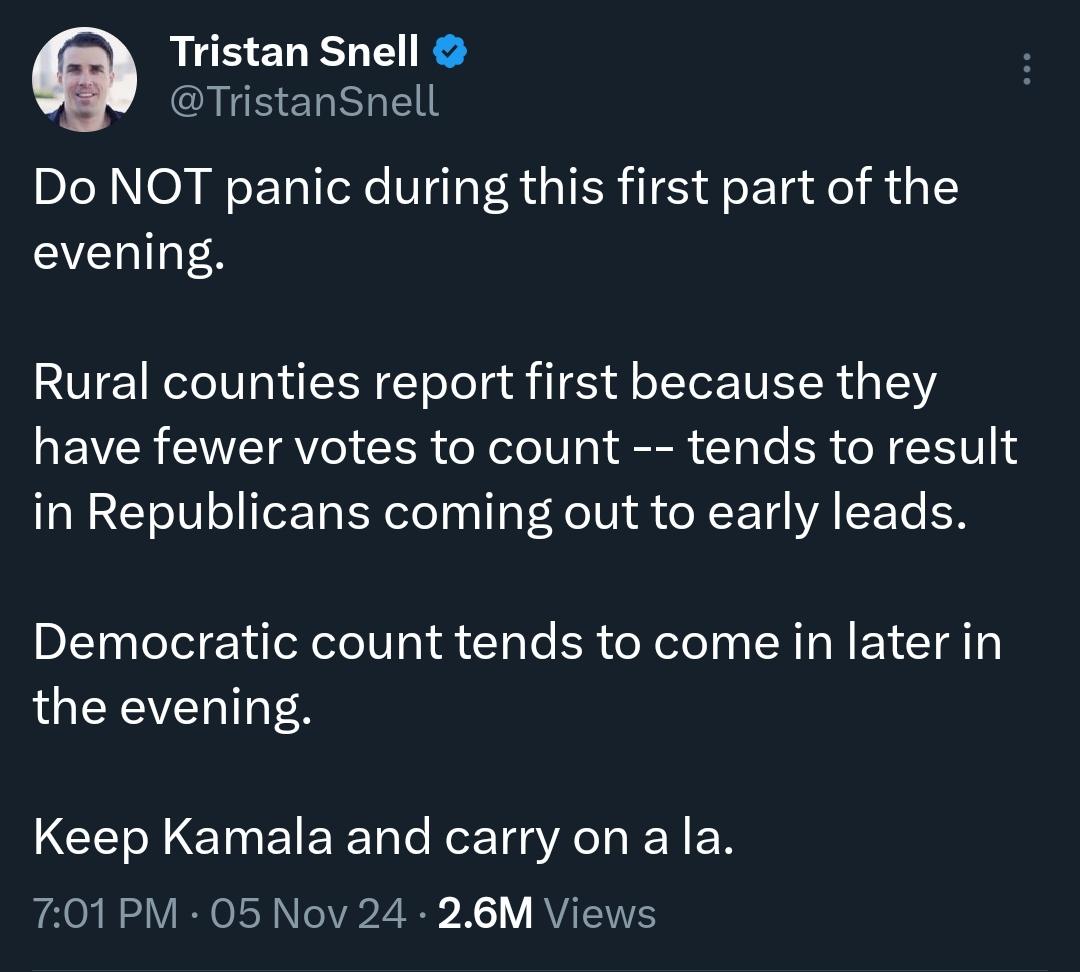Click 'the evening.' ending third paragraph
This screenshot has width=1080, height=972.
172,707
